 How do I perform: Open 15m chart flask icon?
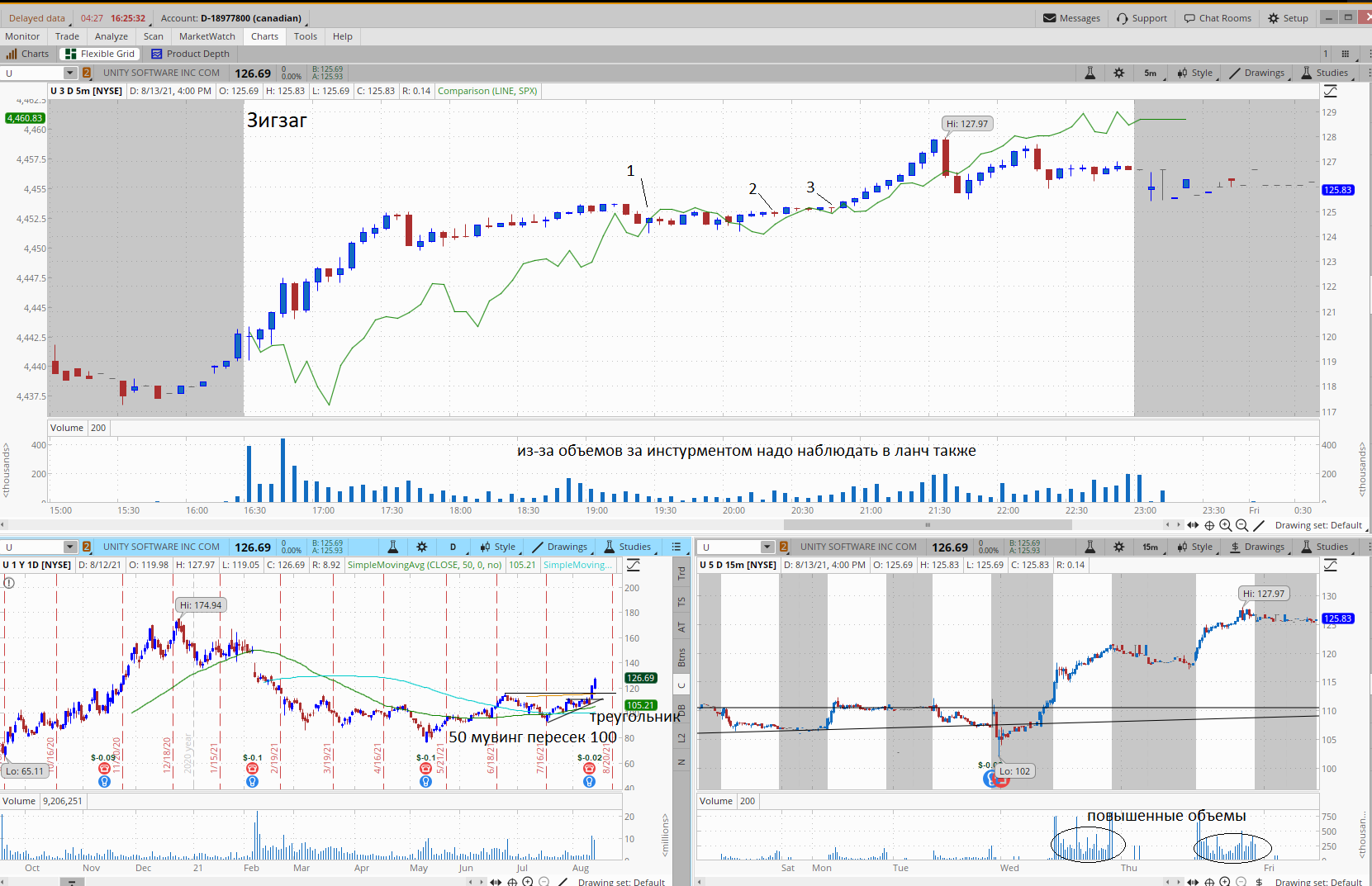[1090, 547]
